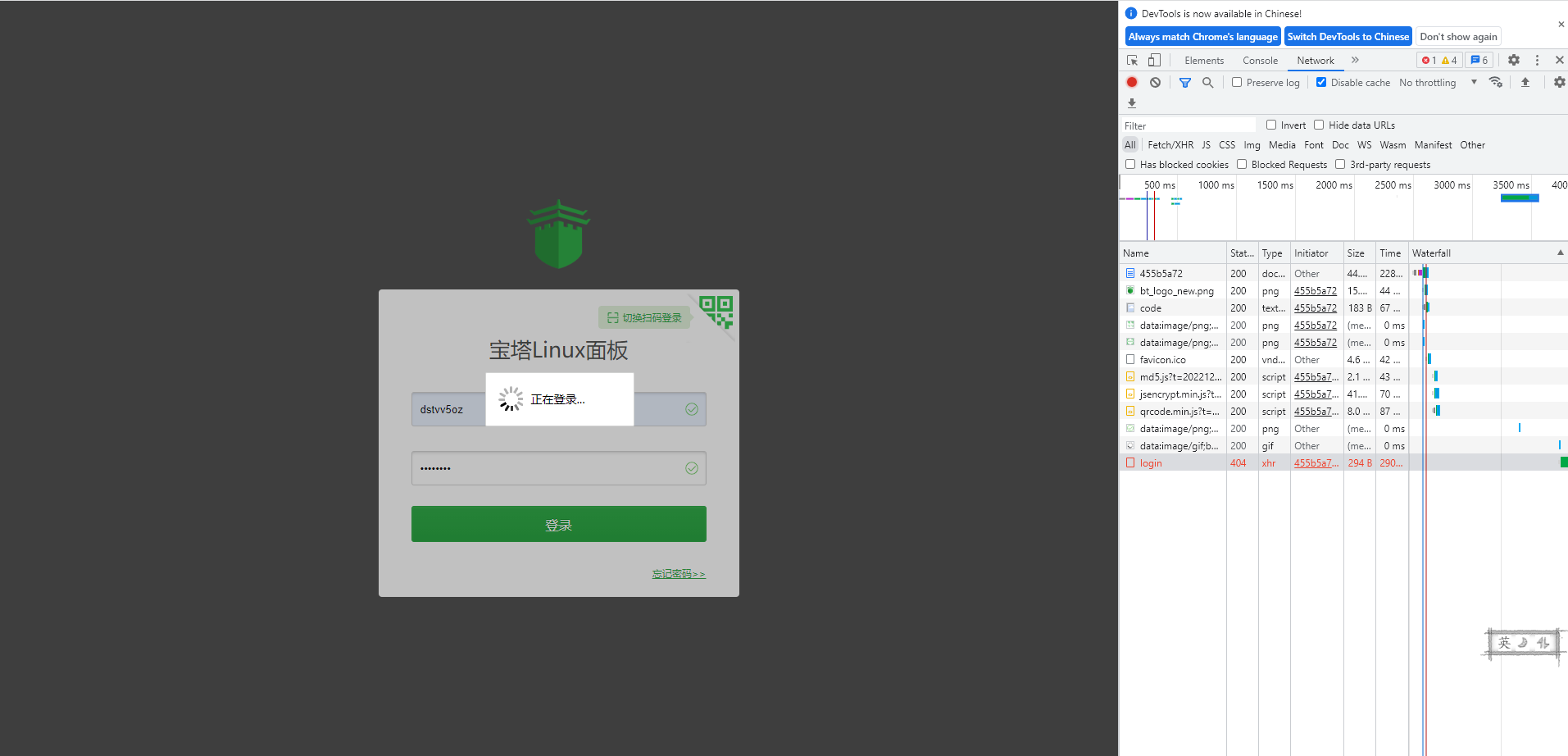The height and width of the screenshot is (756, 1568).
Task: Activate the inspect element picker icon
Action: point(1132,61)
